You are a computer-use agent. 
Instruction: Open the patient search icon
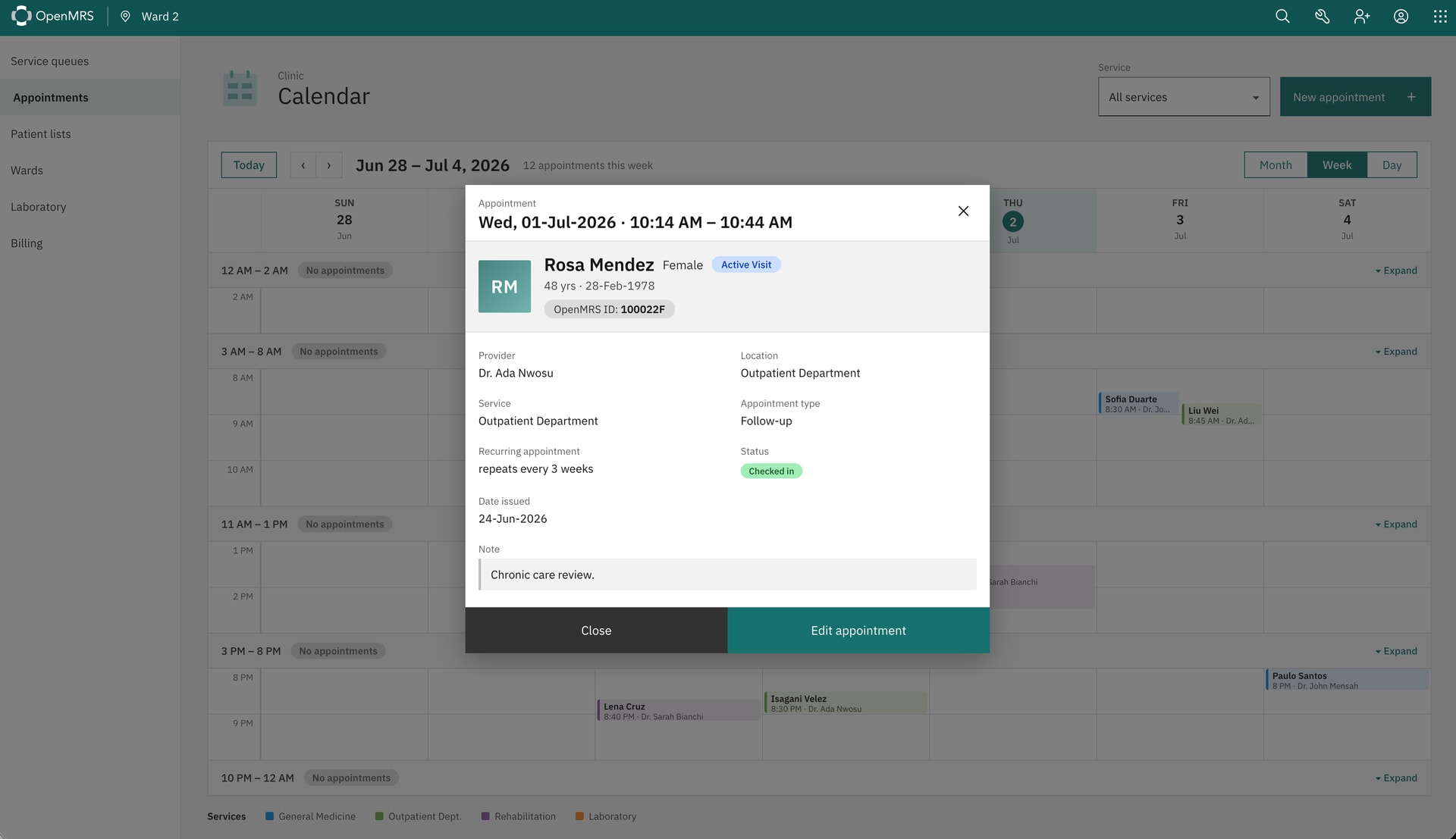[1282, 16]
